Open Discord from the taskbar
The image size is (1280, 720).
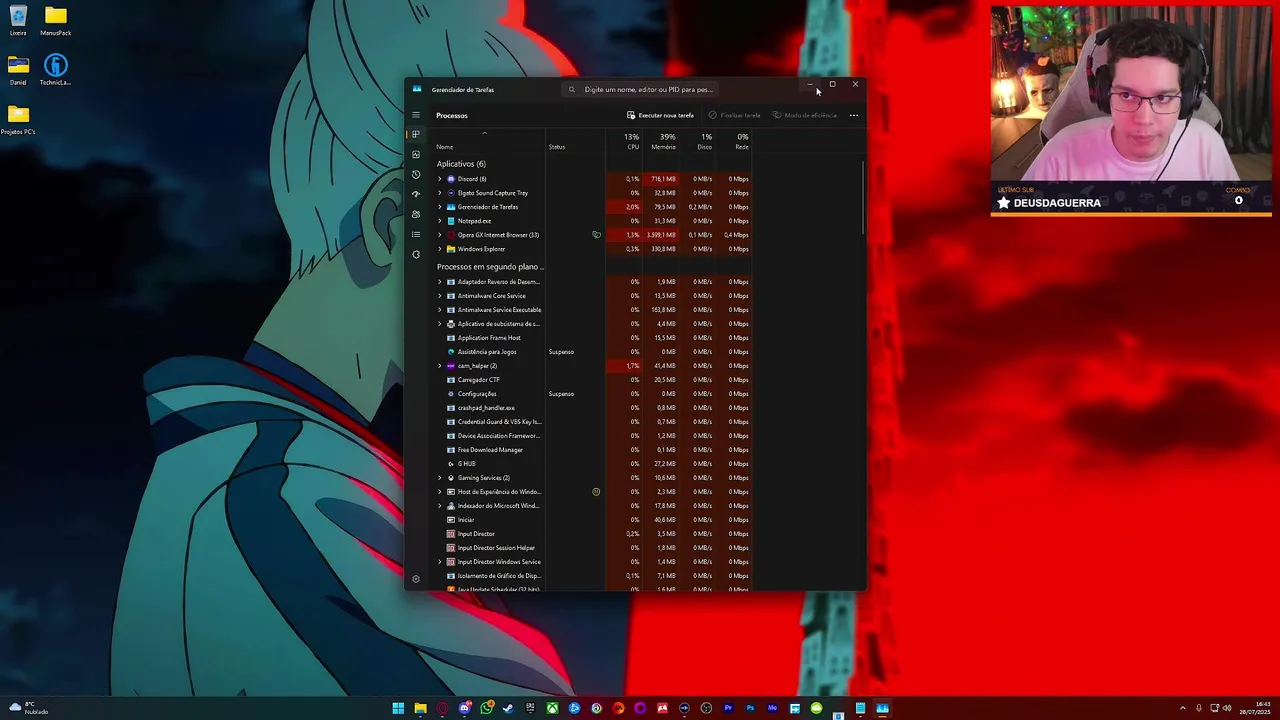point(464,708)
